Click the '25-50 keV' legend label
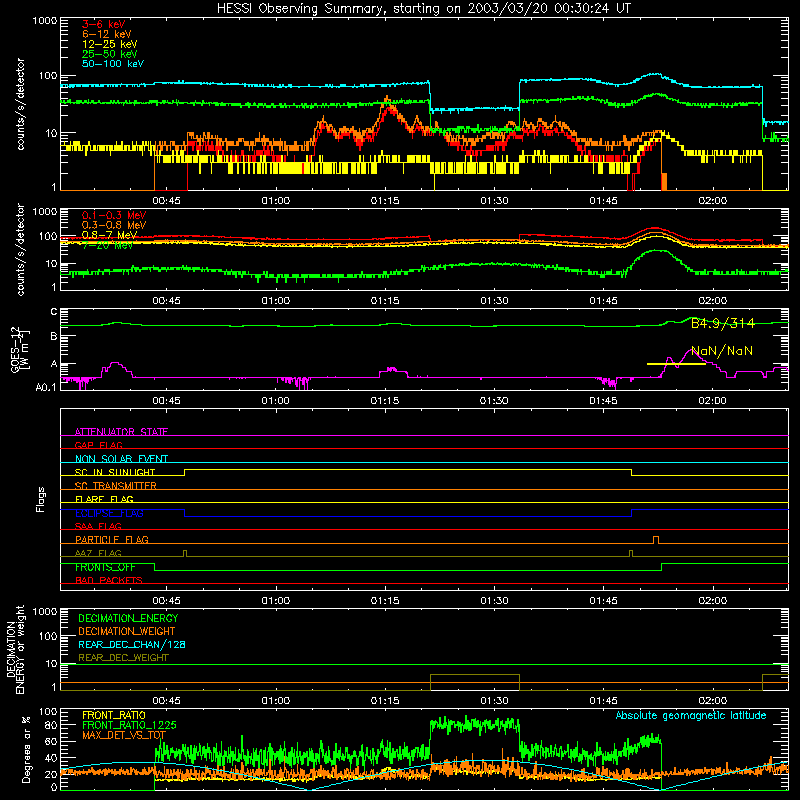 (110, 54)
